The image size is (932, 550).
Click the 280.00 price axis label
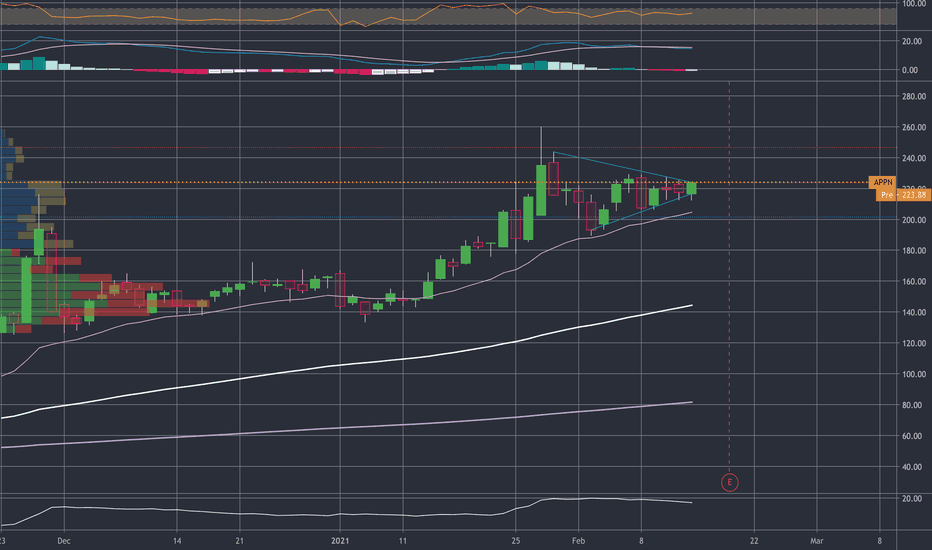914,96
